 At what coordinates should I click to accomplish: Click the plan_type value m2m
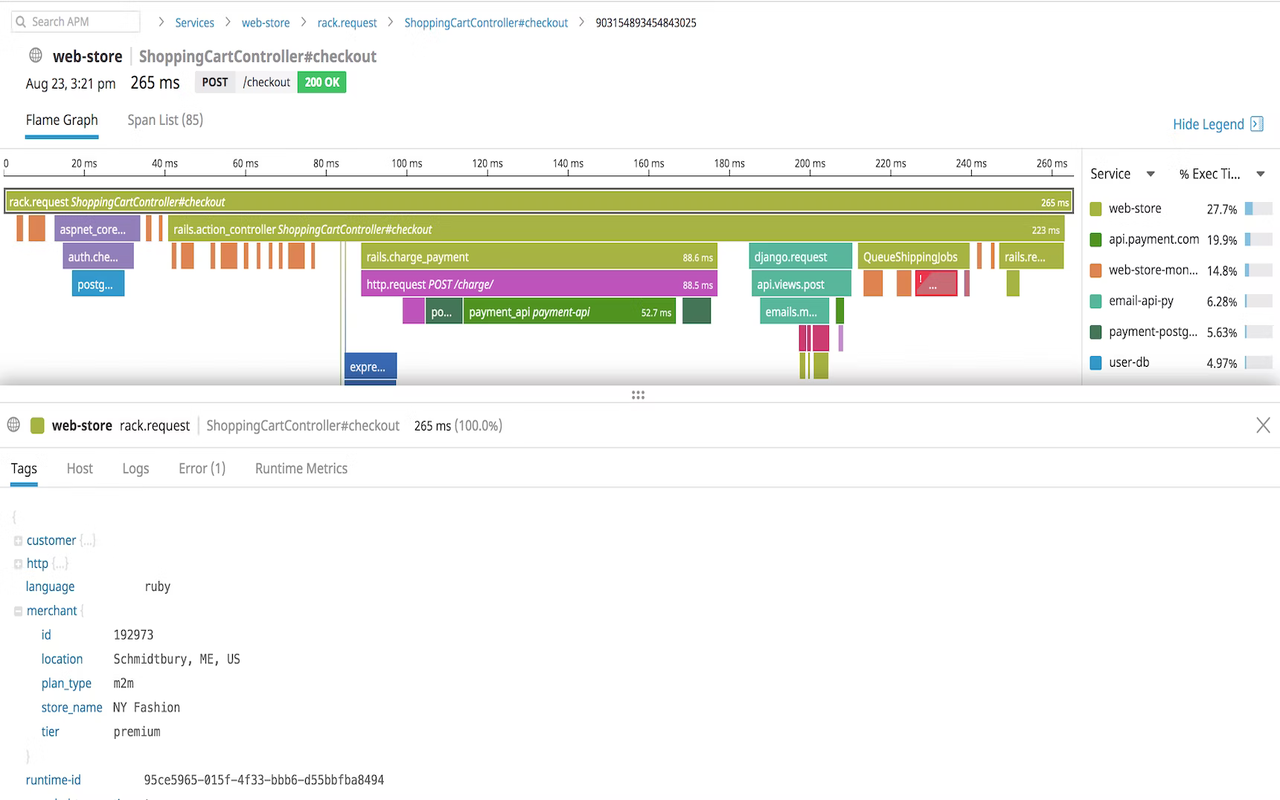tap(123, 683)
